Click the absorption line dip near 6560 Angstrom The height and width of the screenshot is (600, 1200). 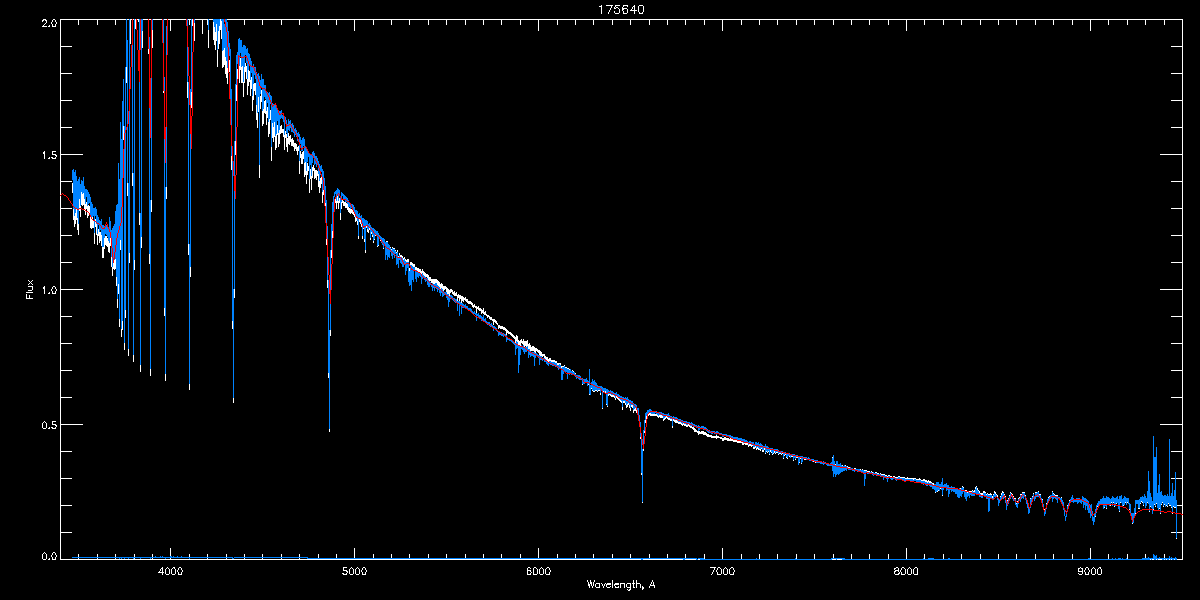[x=642, y=455]
